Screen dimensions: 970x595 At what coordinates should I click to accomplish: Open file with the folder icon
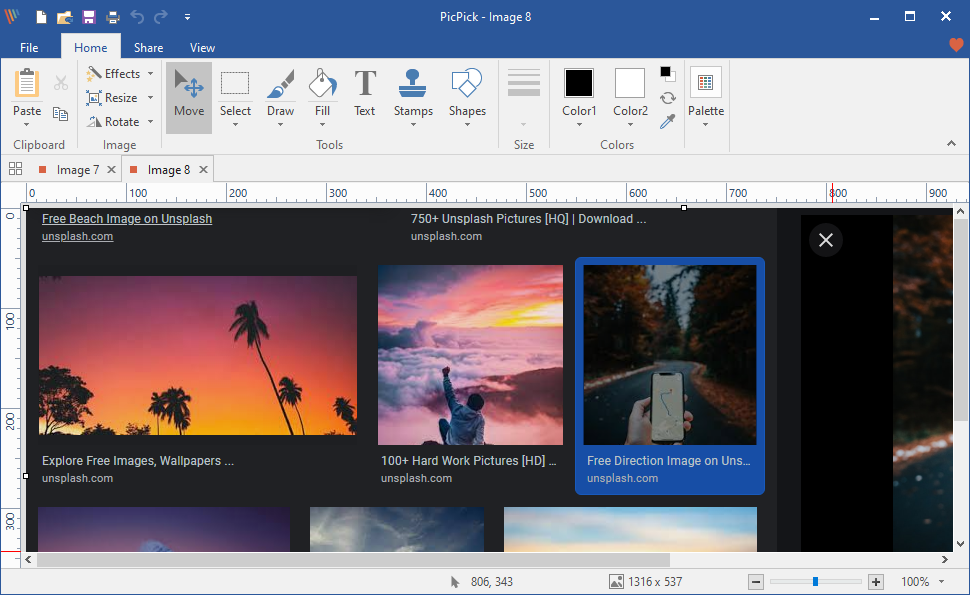[65, 17]
